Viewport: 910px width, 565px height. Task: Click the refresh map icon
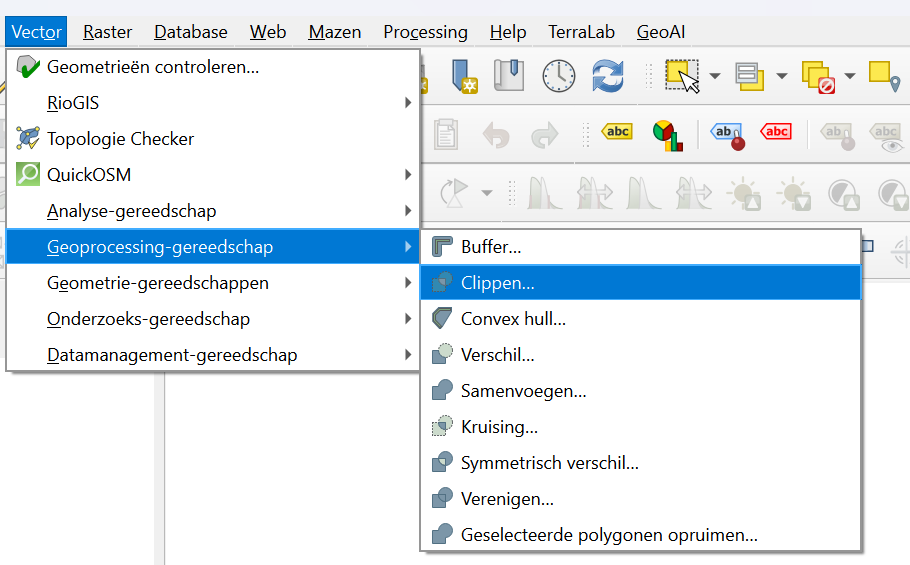608,76
